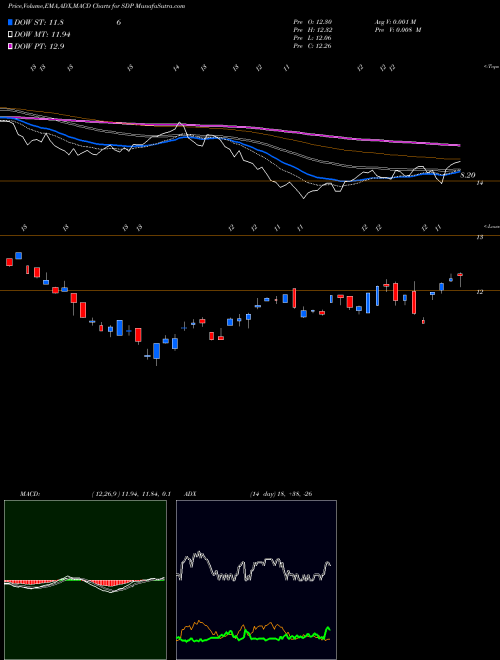Open the ADX indicator chart panel

click(x=256, y=580)
